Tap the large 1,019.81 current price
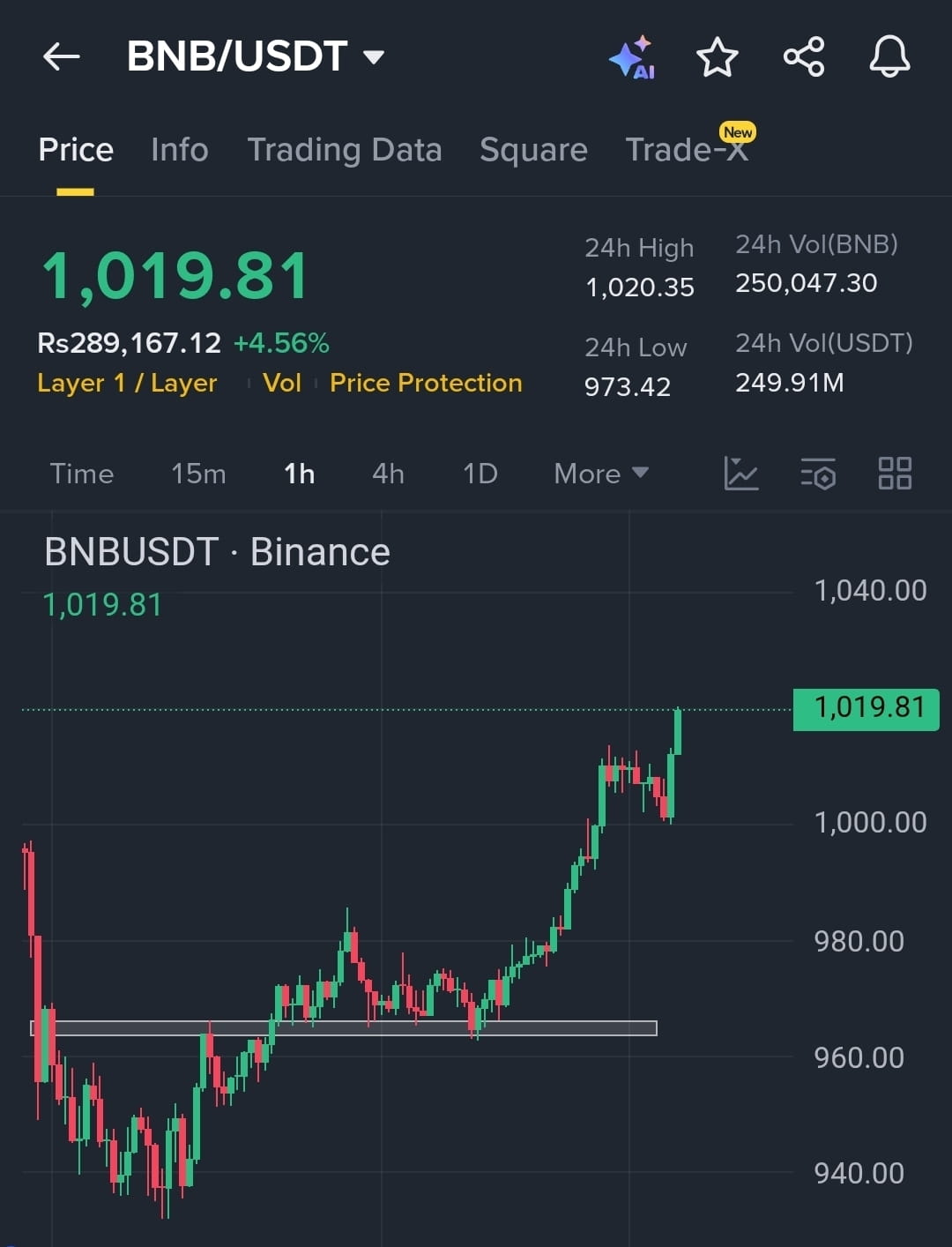This screenshot has width=952, height=1247. click(176, 275)
